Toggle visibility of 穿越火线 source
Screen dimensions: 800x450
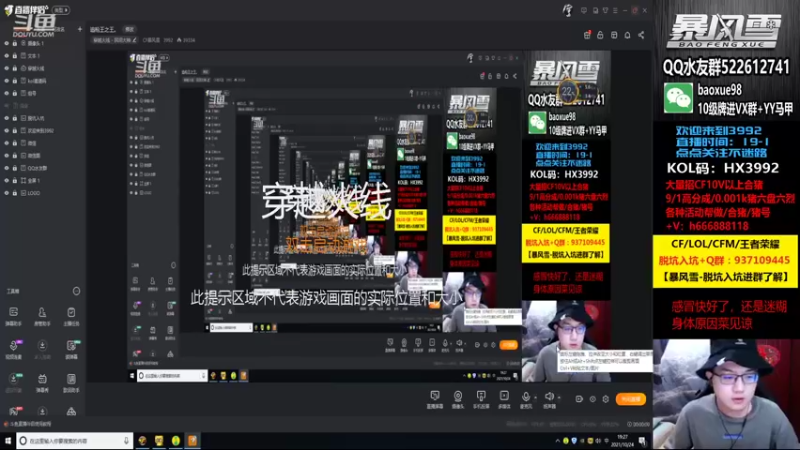[x=7, y=68]
